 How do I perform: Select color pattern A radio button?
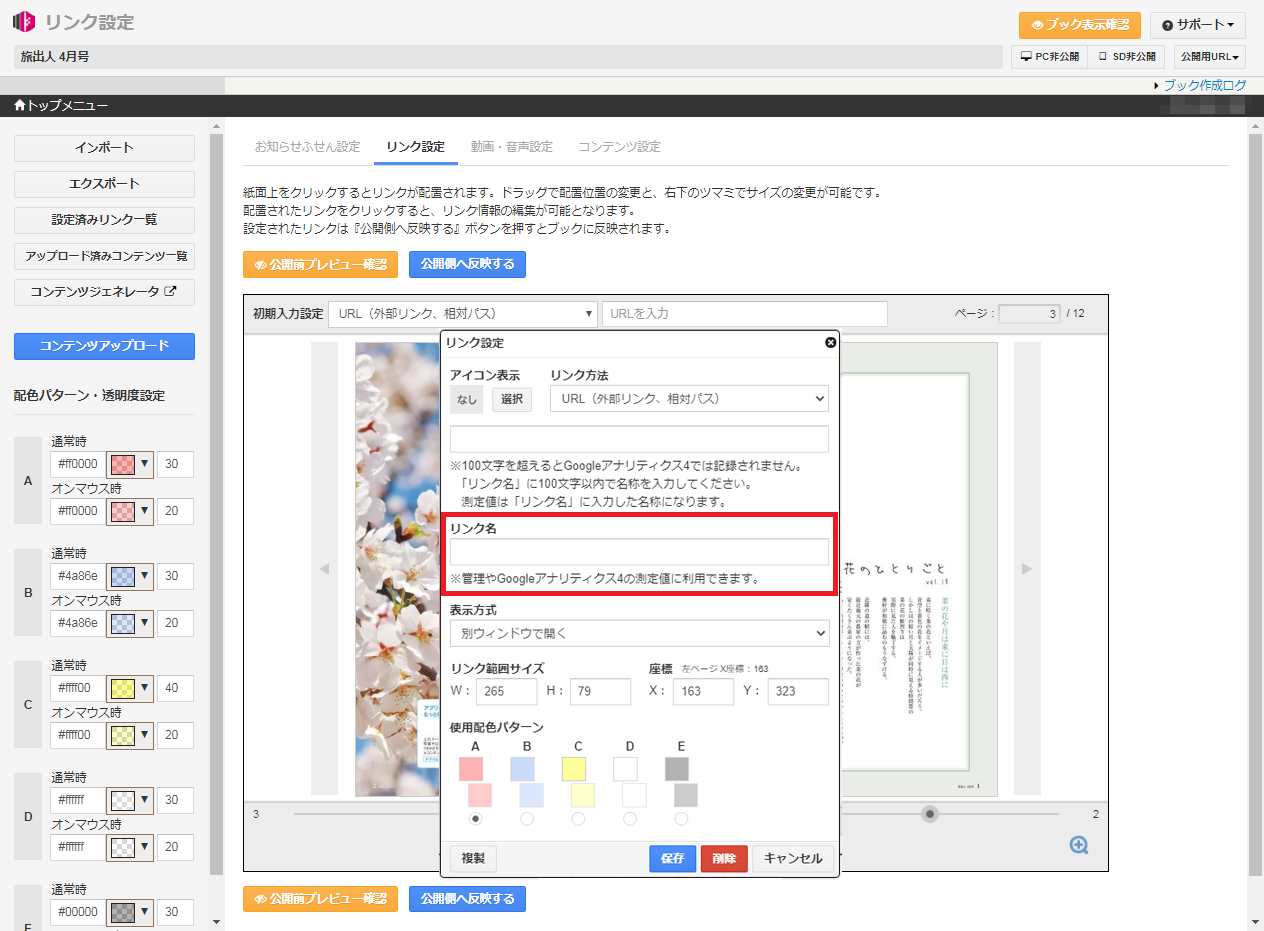coord(476,819)
